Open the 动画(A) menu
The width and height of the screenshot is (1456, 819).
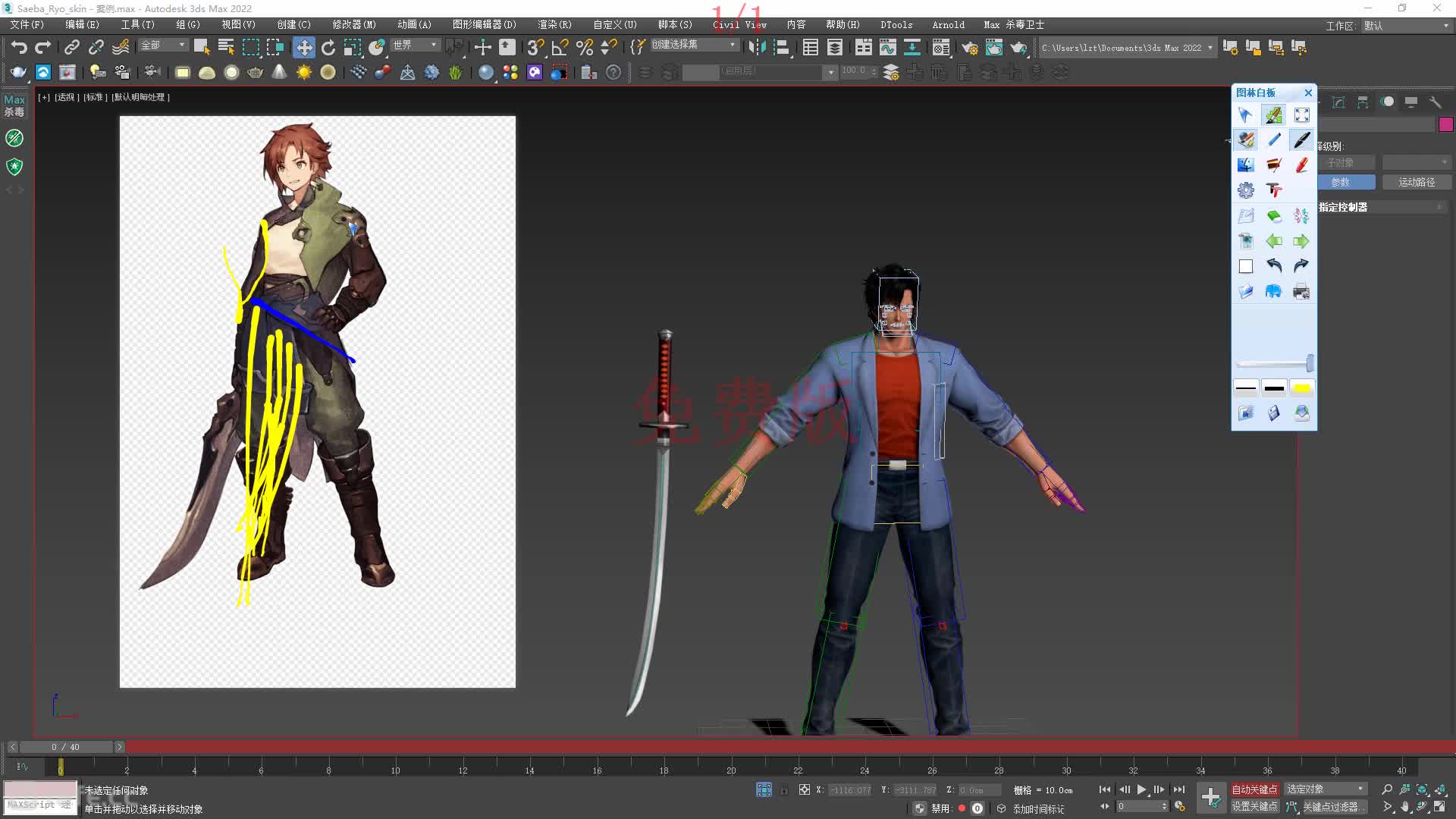pyautogui.click(x=414, y=25)
